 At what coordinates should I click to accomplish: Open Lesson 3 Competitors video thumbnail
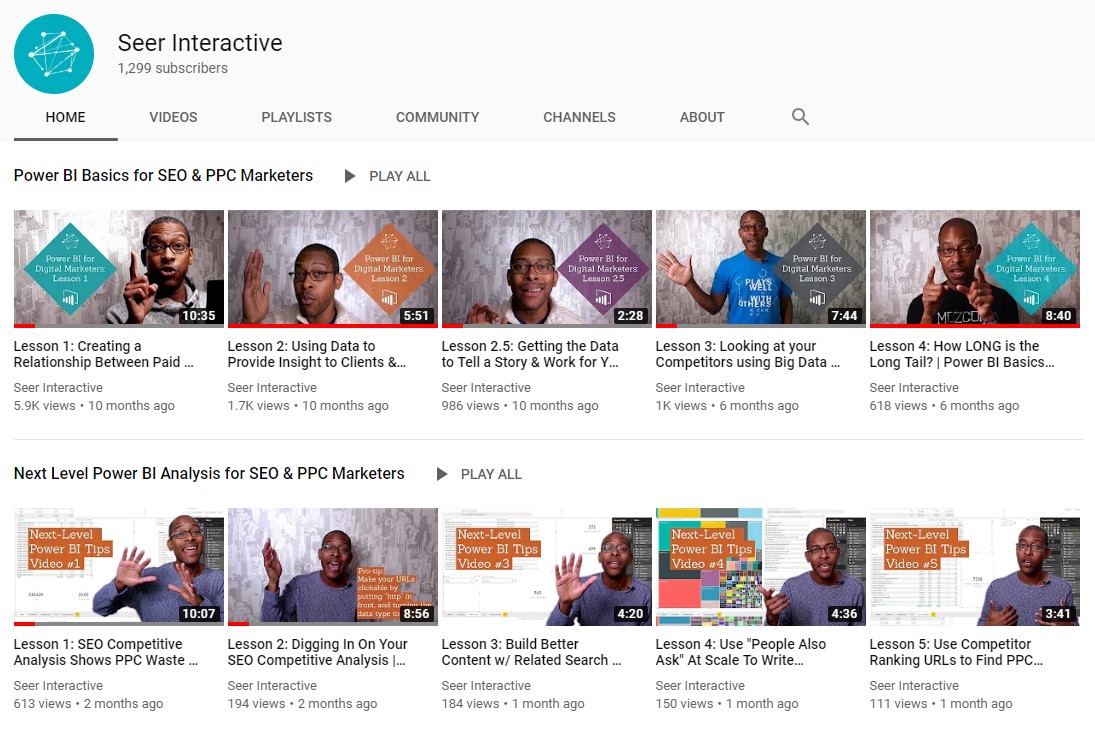click(760, 267)
